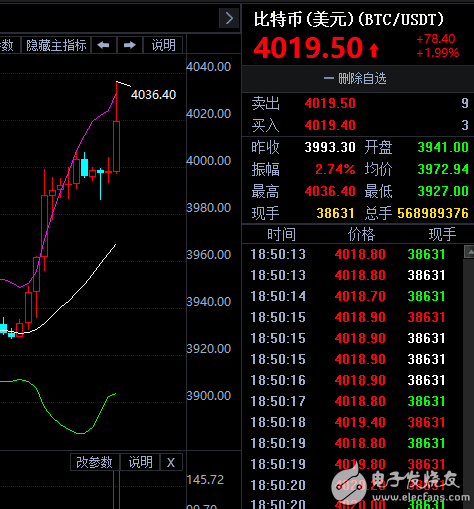Click the buy price 4019.40 in 买入 row
The image size is (474, 509).
330,125
